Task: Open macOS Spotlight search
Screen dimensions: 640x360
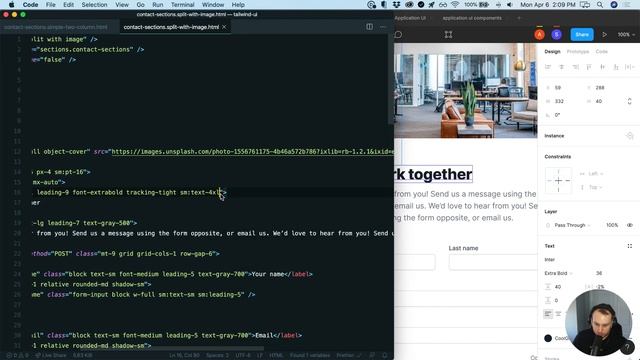Action: click(x=600, y=4)
